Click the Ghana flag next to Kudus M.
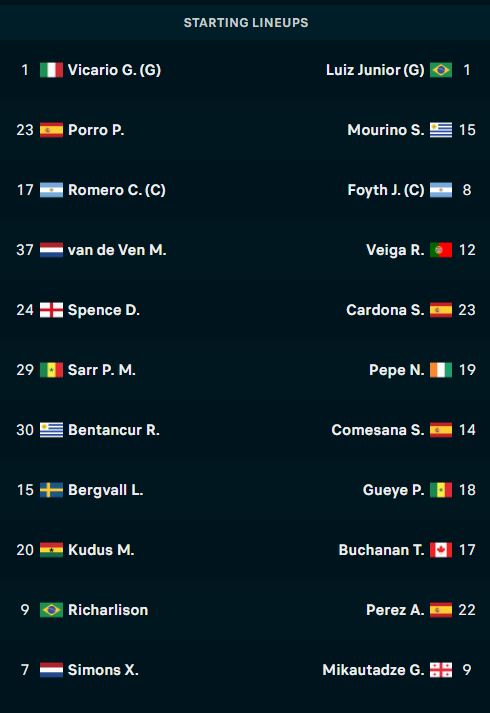 51,550
